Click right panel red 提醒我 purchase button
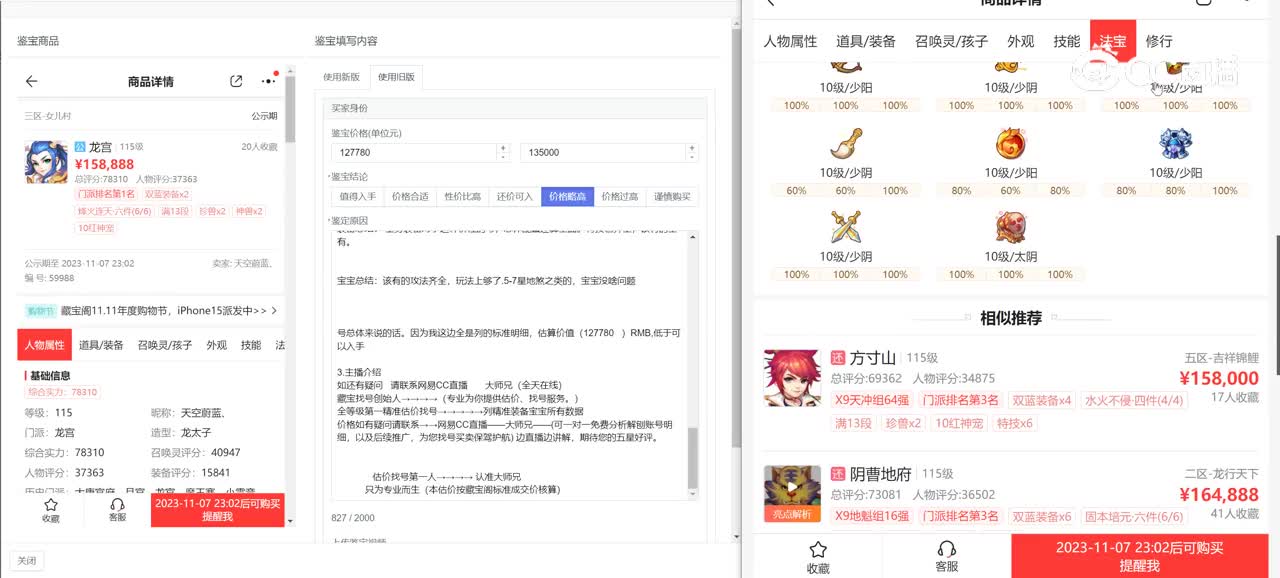1280x578 pixels. (1140, 556)
